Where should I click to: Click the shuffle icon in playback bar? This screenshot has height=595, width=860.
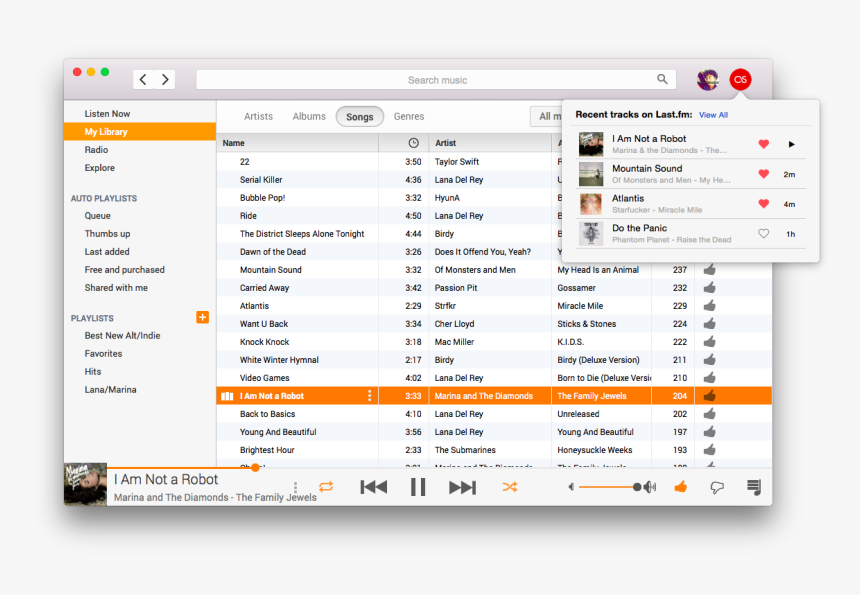[510, 486]
